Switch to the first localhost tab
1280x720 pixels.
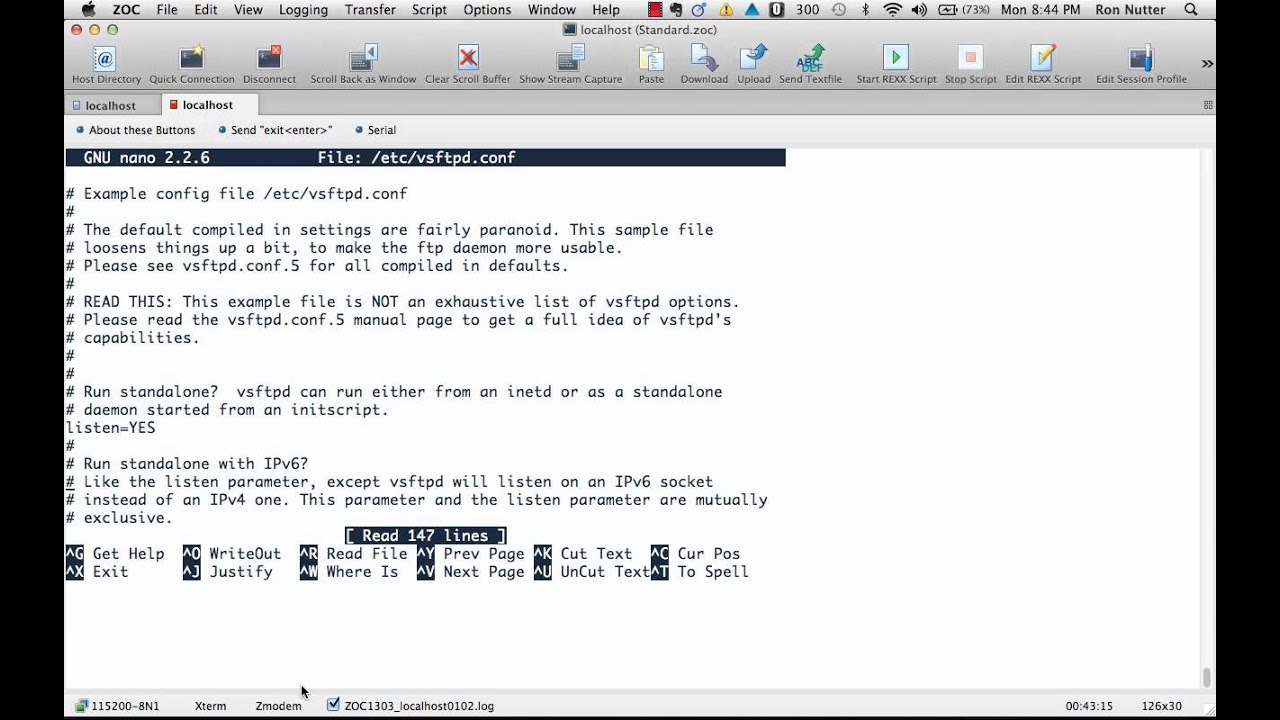(111, 105)
